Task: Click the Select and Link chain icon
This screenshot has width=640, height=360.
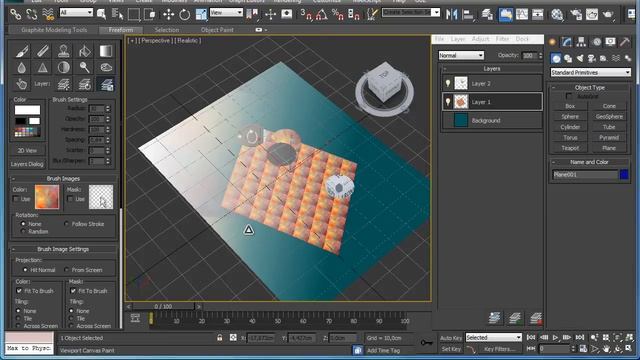Action: point(16,15)
